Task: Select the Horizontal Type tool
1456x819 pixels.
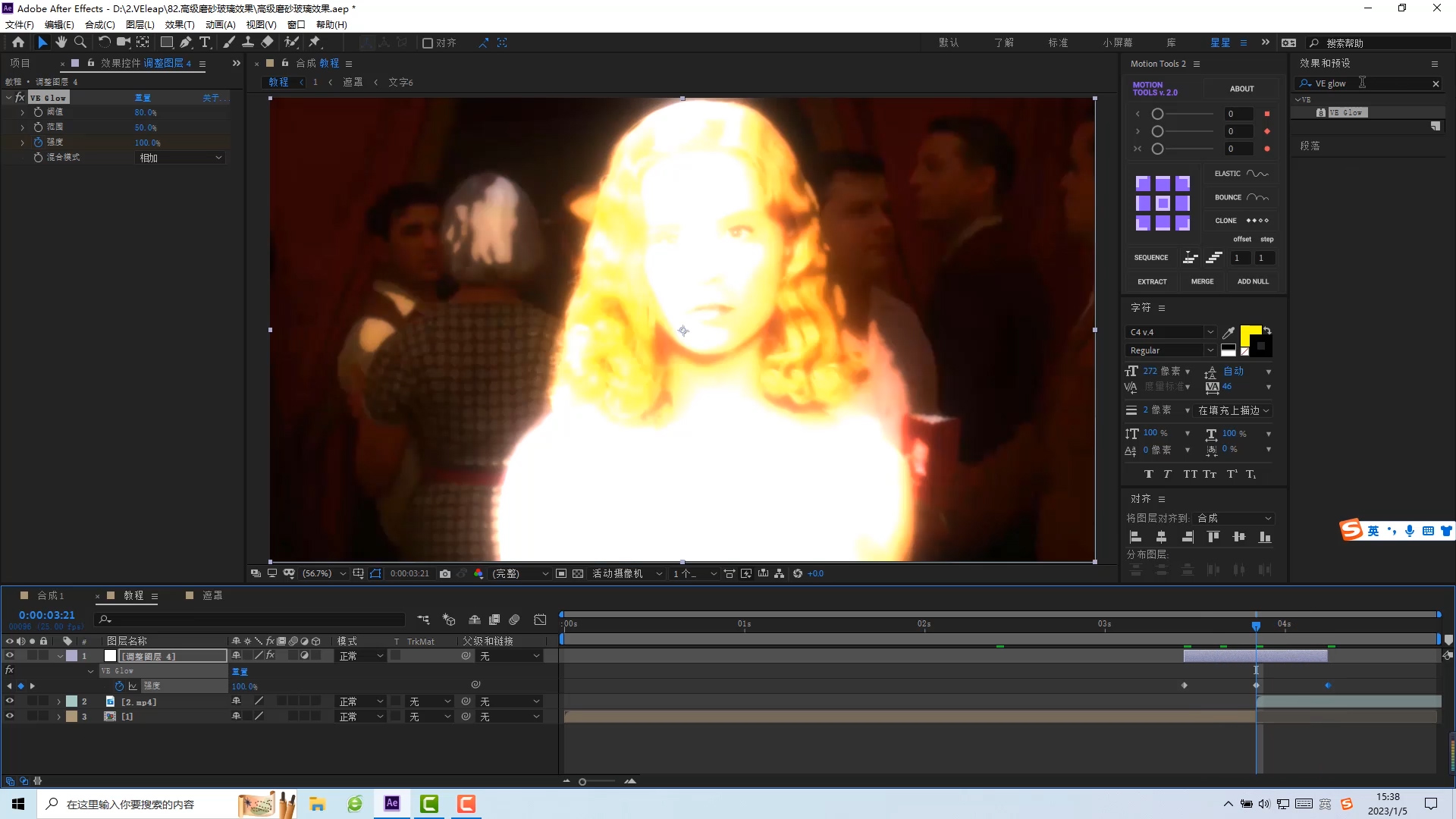Action: click(205, 42)
